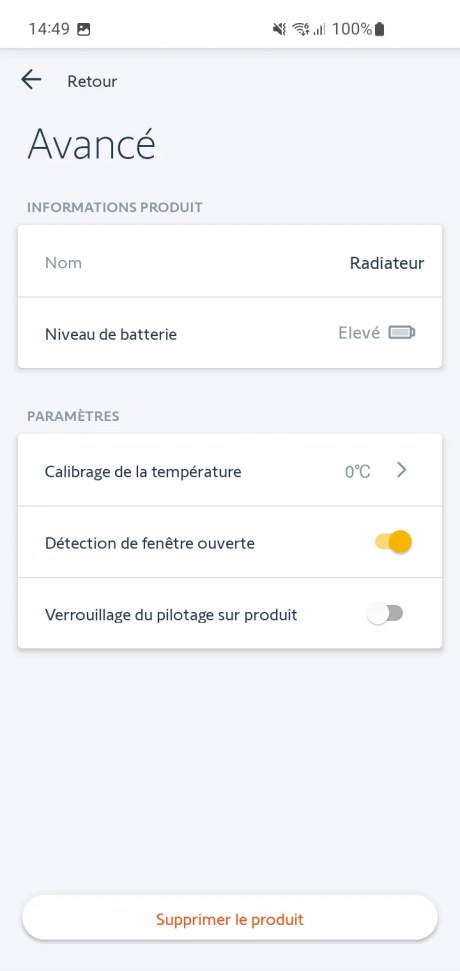The height and width of the screenshot is (971, 460).
Task: Disable the Détection de fenêtre ouverte switch
Action: [393, 542]
